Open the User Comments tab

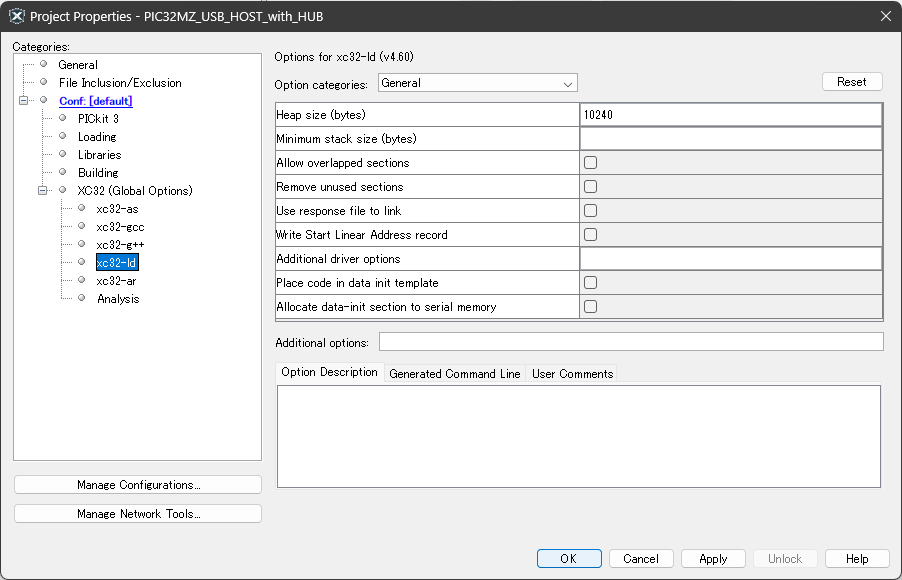[572, 374]
